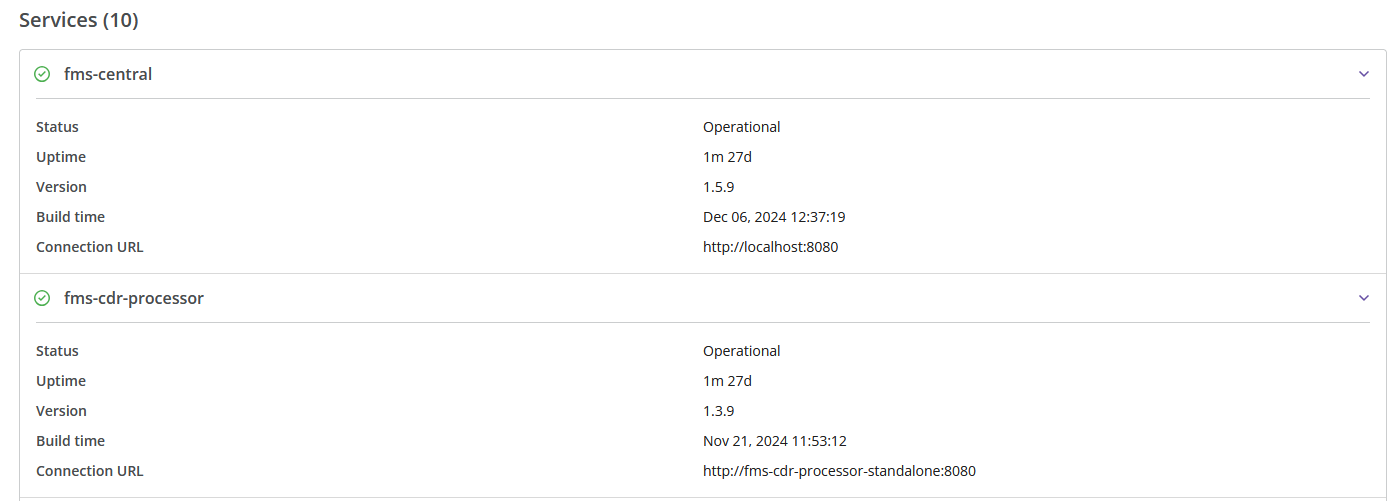Click the Nov 21, 2024 build time

774,441
